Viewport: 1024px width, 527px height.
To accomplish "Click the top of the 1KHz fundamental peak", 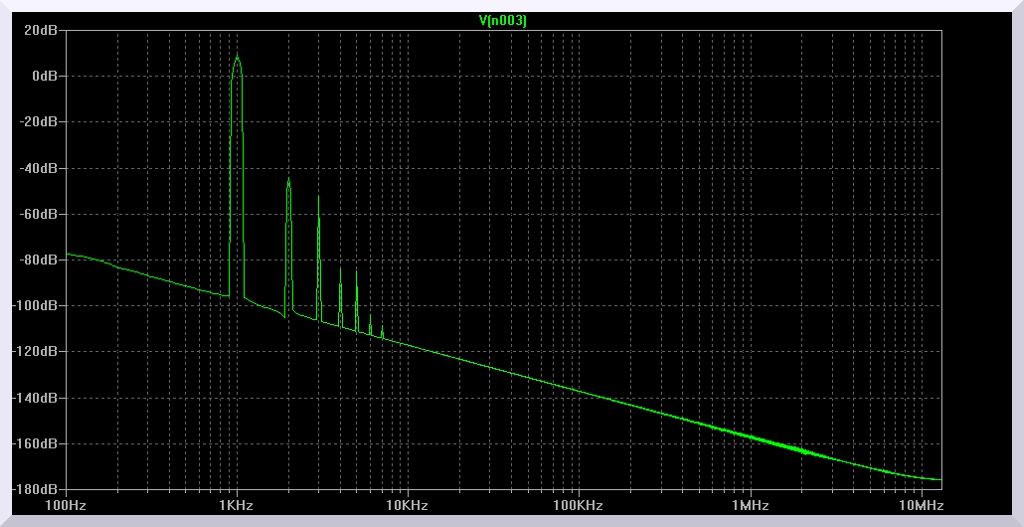I will tap(237, 57).
